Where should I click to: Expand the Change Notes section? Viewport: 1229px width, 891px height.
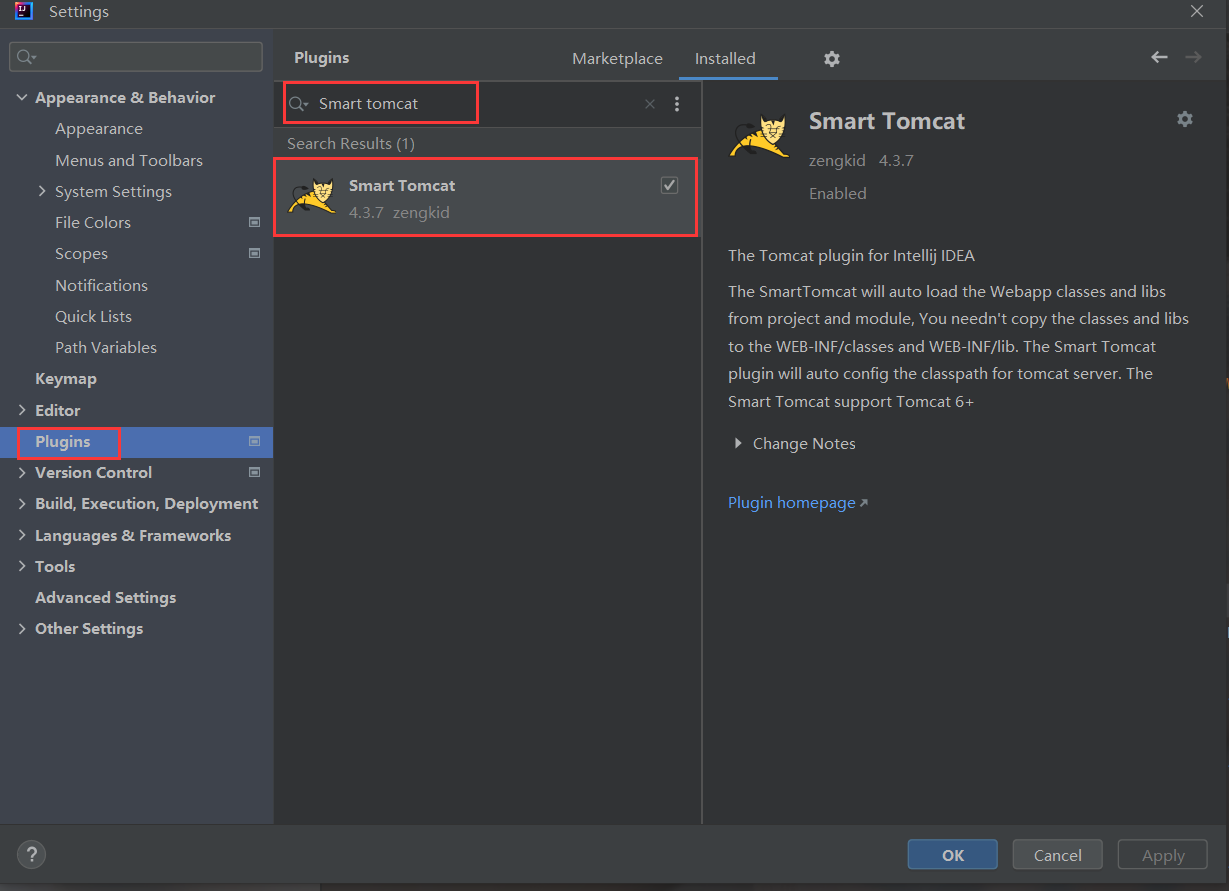[x=738, y=443]
